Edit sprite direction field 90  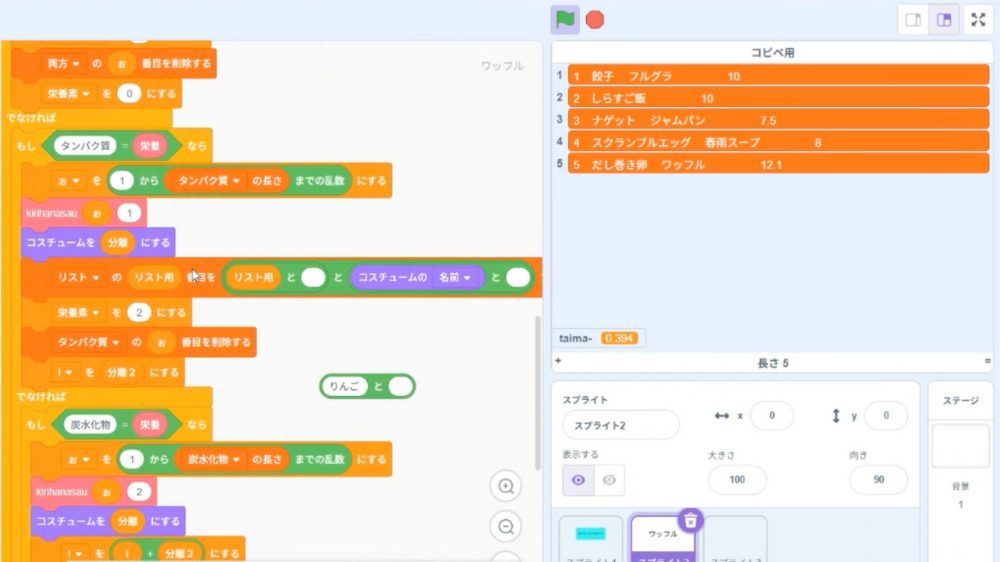878,480
